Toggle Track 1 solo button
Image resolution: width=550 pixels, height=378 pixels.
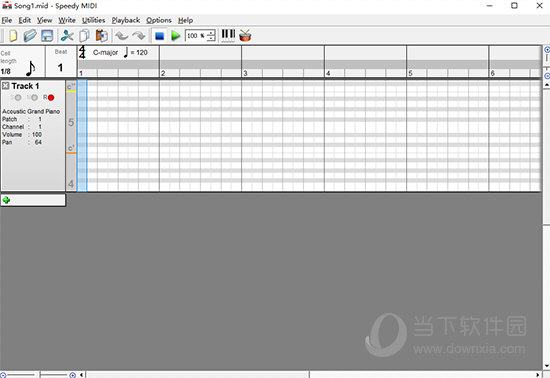point(17,97)
